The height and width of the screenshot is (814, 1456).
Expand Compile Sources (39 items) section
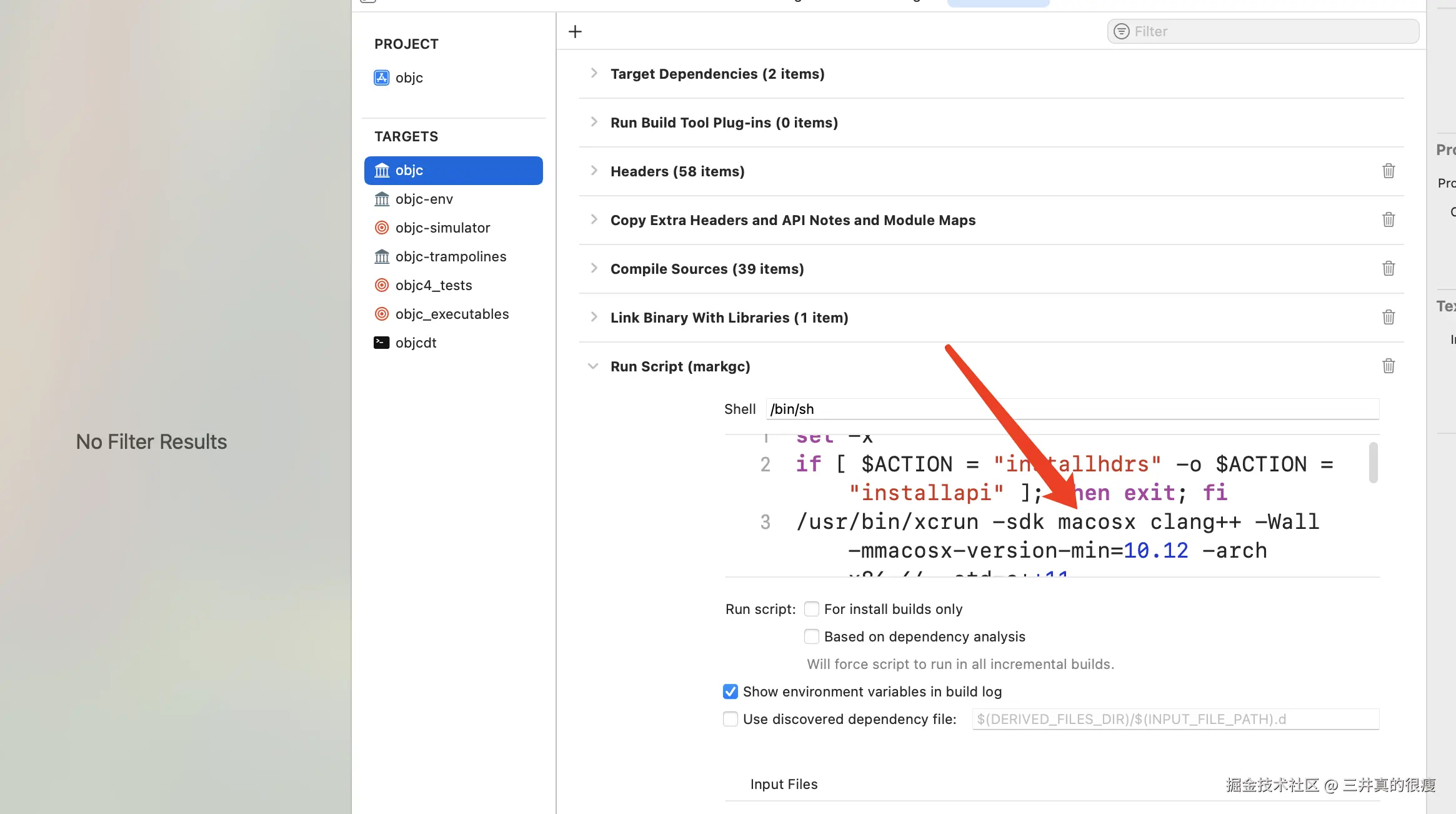point(594,268)
